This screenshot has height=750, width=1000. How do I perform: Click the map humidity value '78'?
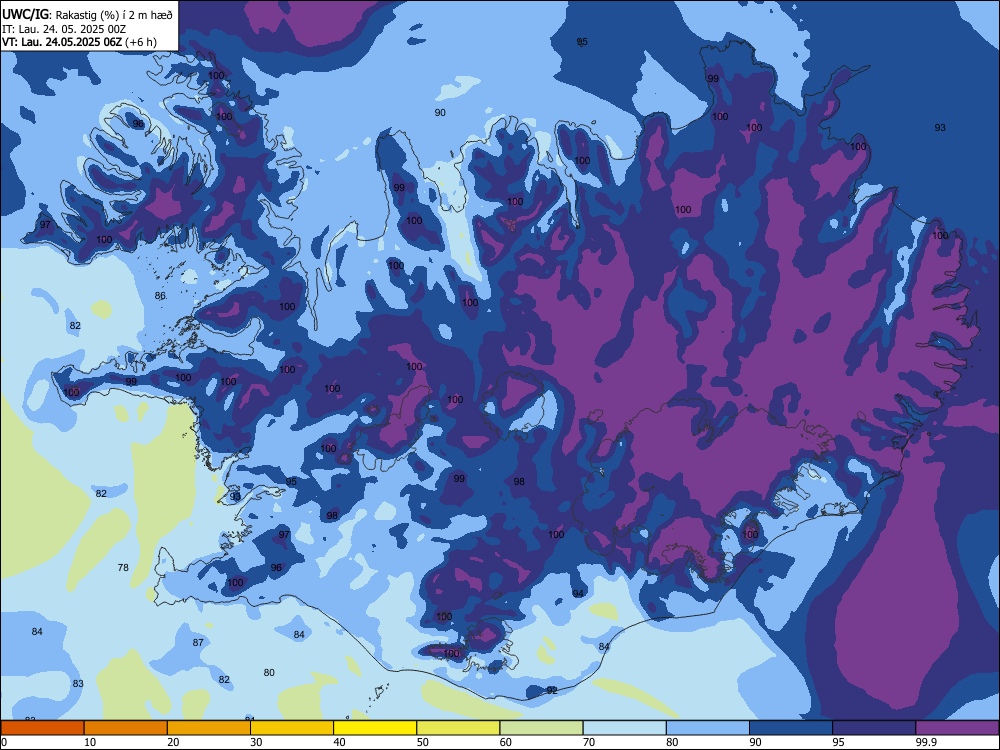(123, 568)
